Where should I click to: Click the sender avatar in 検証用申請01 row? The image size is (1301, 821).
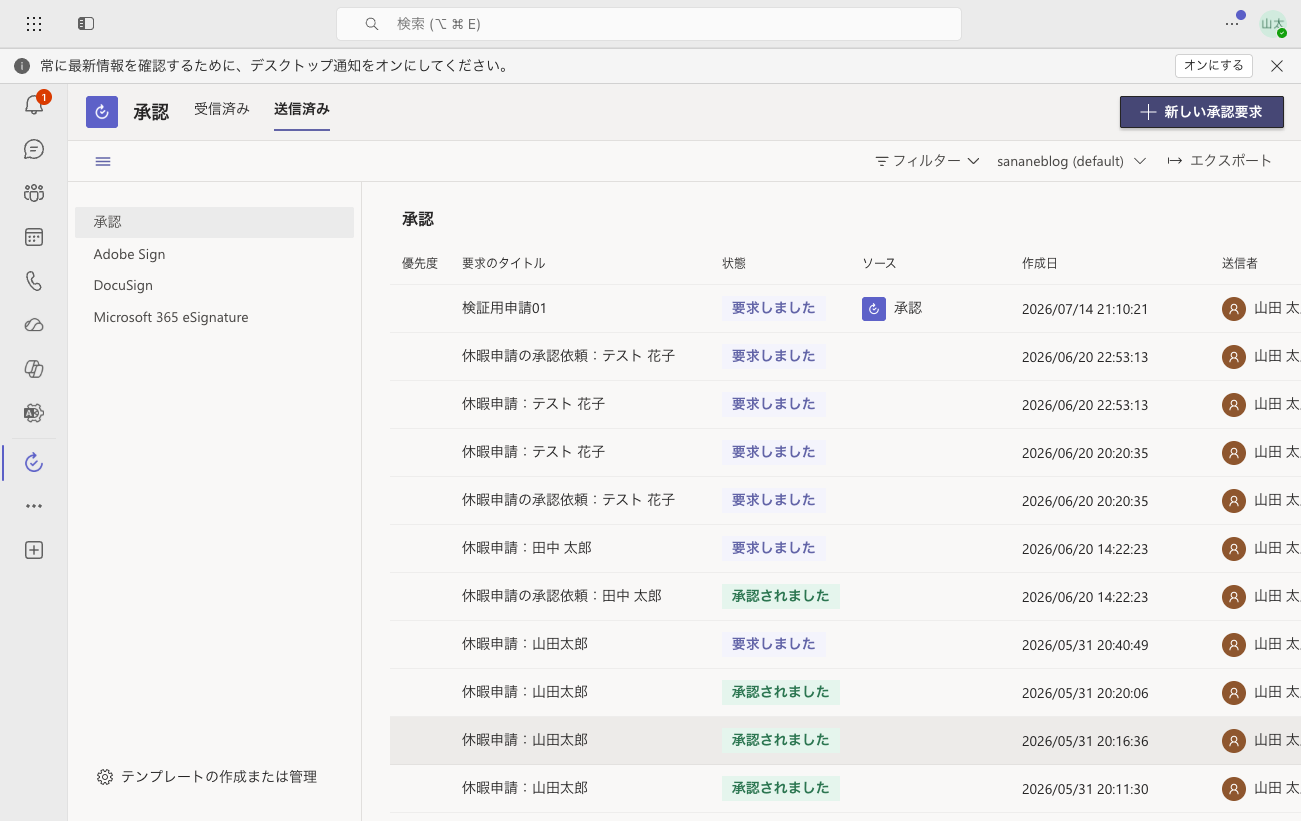click(x=1234, y=309)
